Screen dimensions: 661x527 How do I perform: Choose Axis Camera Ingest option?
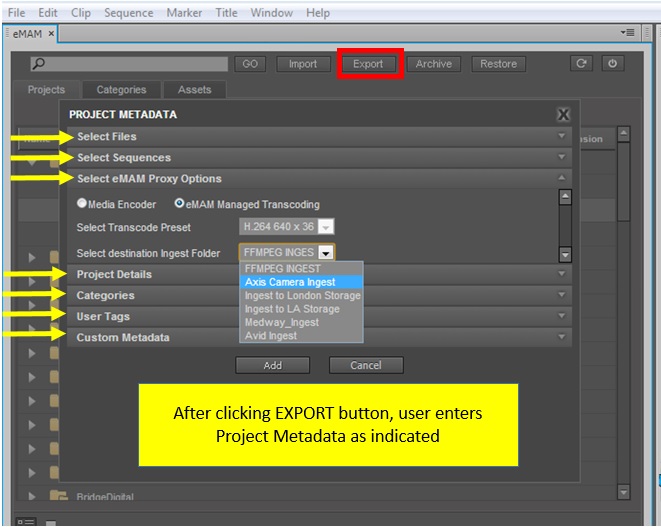(301, 282)
